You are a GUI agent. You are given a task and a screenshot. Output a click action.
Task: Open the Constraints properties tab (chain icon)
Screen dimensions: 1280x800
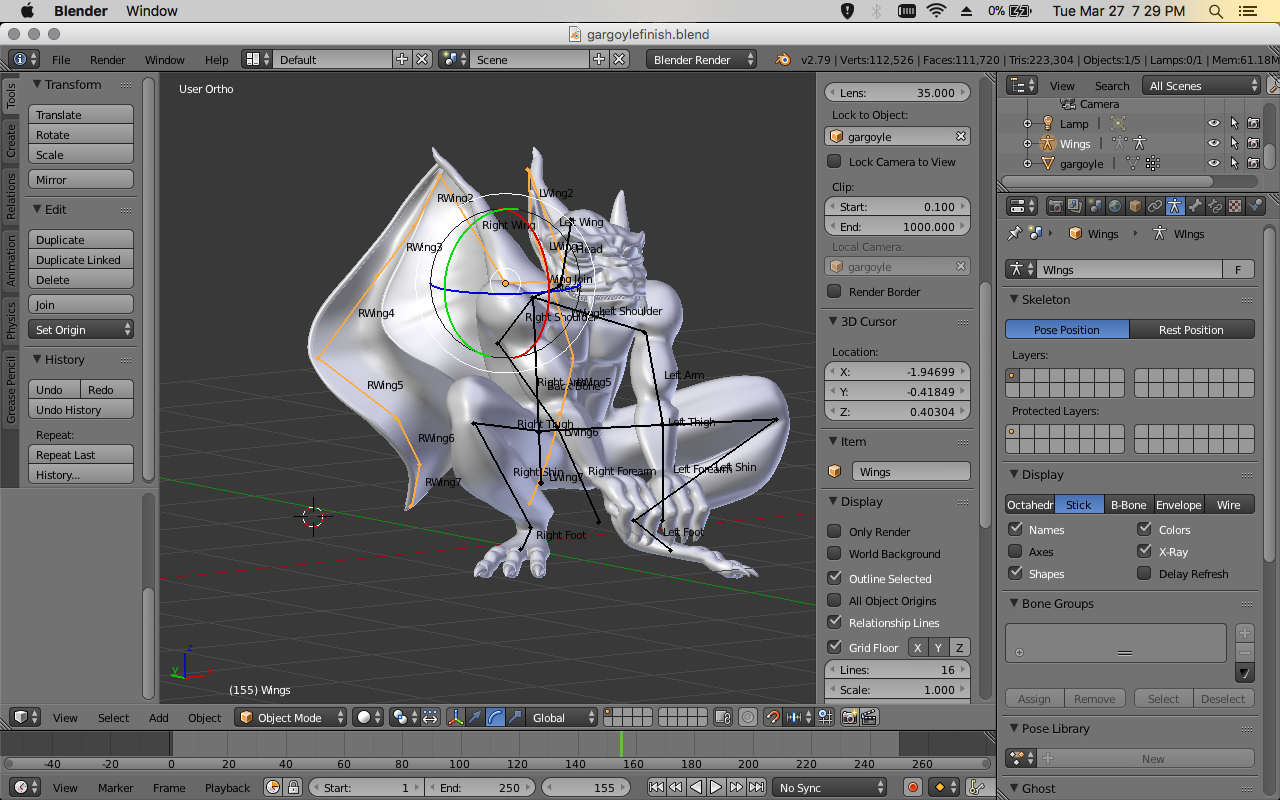coord(1155,206)
